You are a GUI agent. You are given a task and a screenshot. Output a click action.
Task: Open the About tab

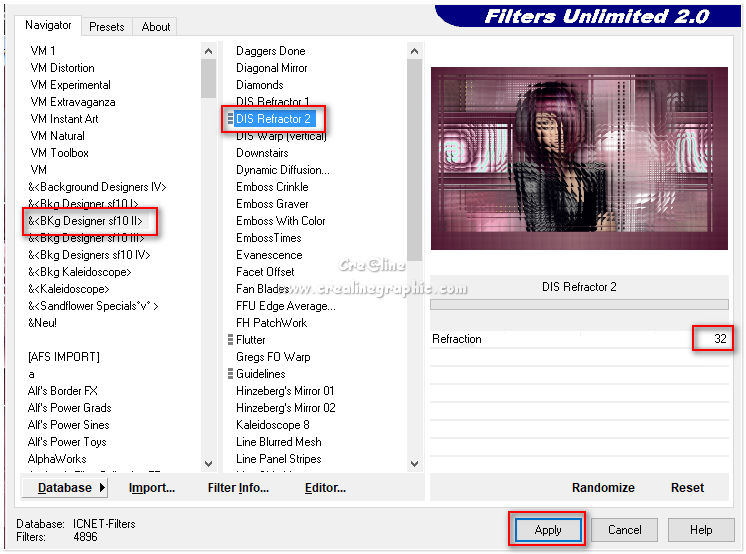coord(156,27)
